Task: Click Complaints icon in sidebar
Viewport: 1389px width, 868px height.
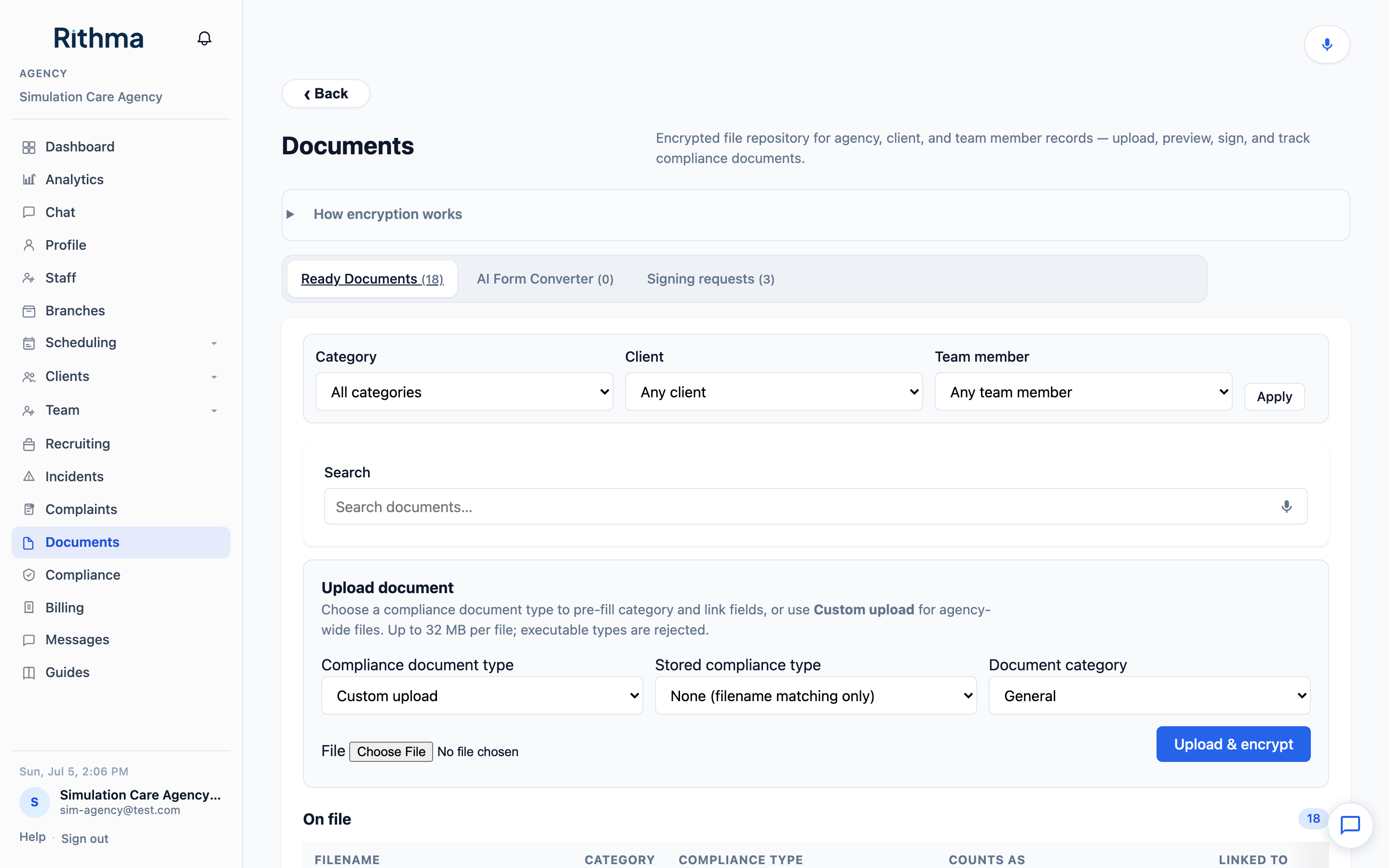Action: [29, 509]
